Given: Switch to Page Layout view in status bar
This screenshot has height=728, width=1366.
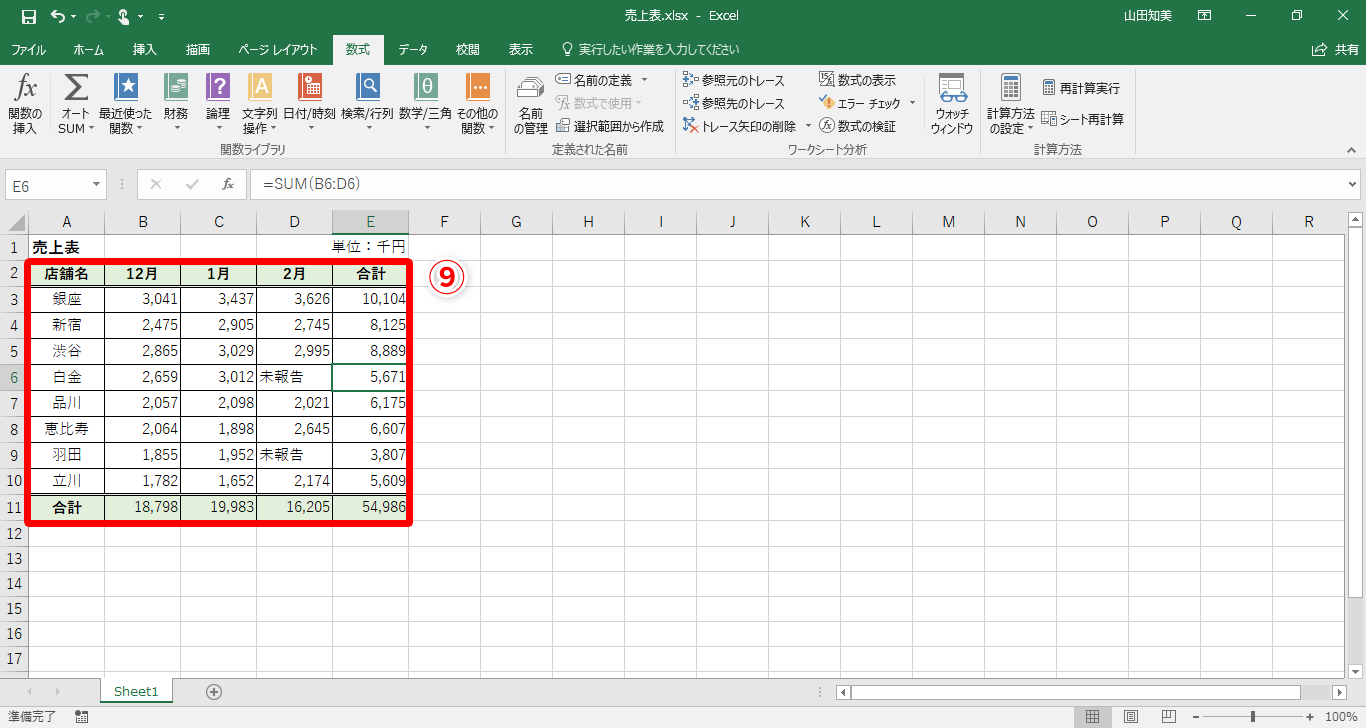Looking at the screenshot, I should (1131, 716).
